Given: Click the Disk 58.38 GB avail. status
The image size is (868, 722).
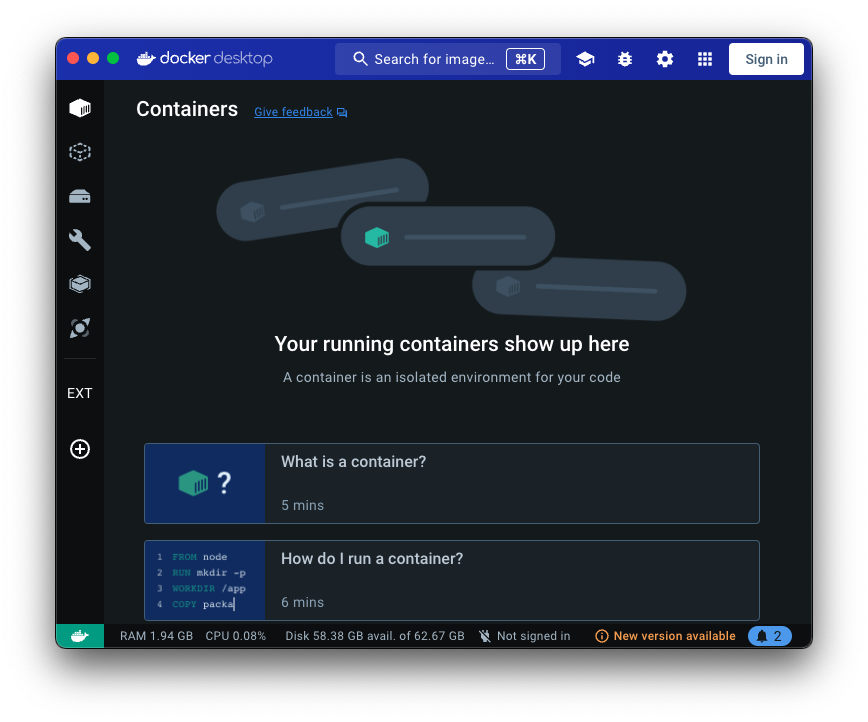Looking at the screenshot, I should tap(375, 636).
